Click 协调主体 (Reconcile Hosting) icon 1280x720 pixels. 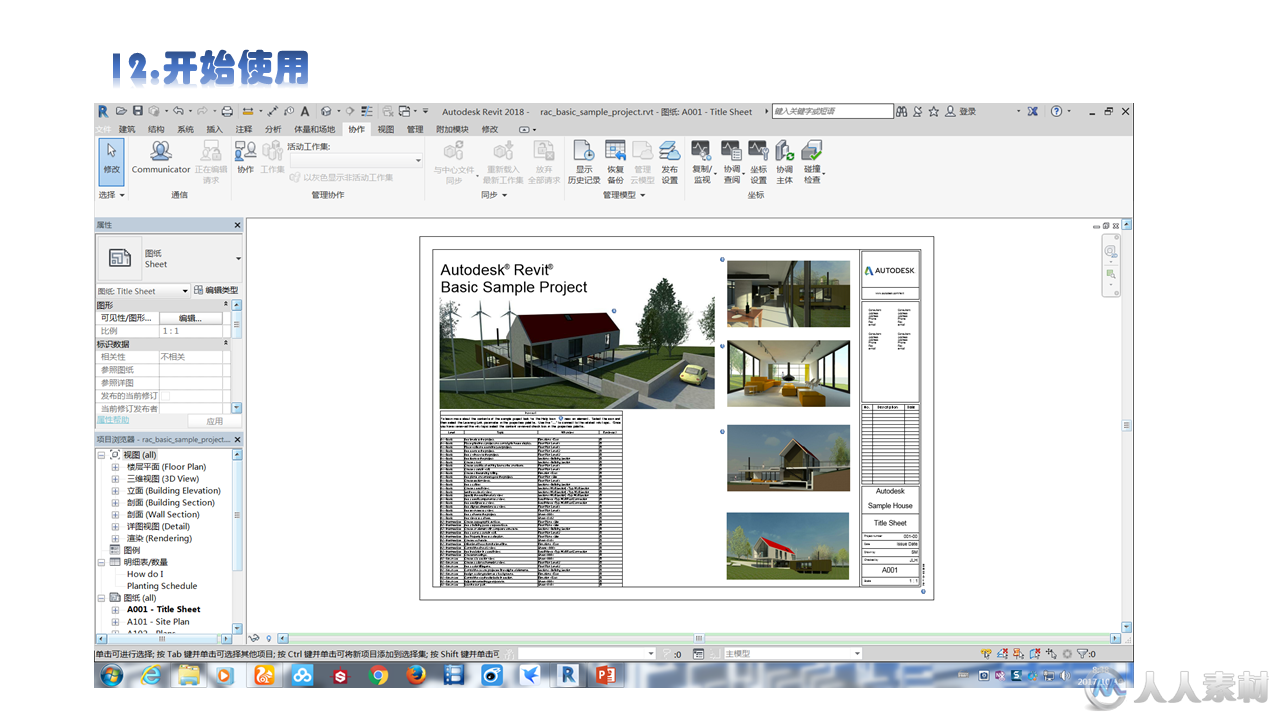pyautogui.click(x=785, y=162)
